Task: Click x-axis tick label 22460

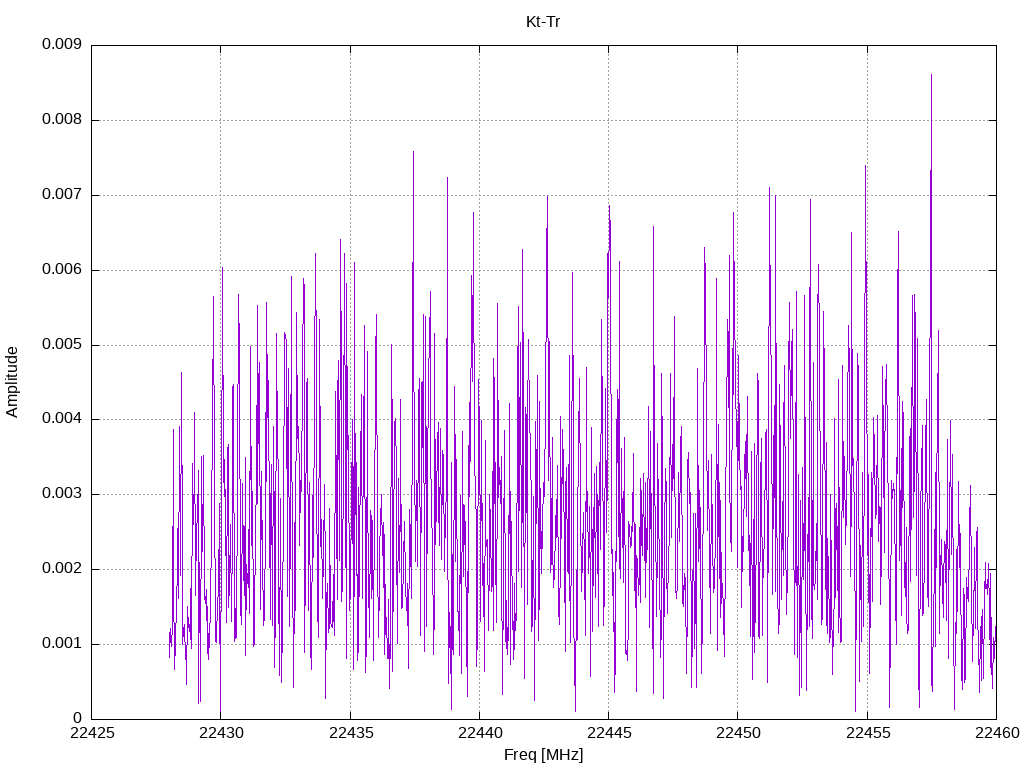Action: point(997,733)
